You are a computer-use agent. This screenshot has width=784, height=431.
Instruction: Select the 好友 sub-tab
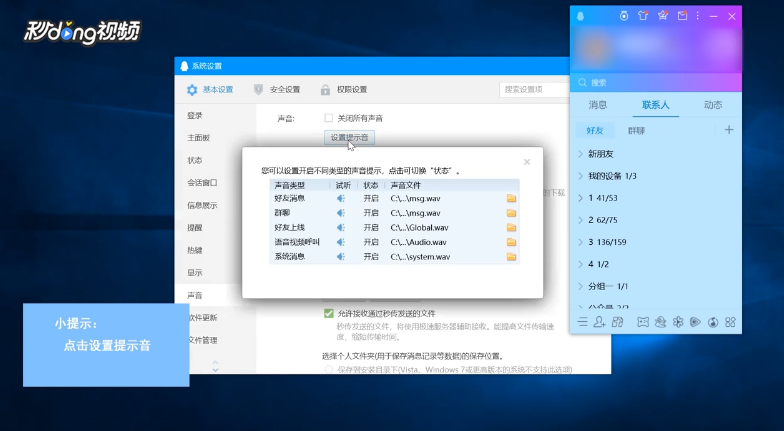tap(594, 130)
